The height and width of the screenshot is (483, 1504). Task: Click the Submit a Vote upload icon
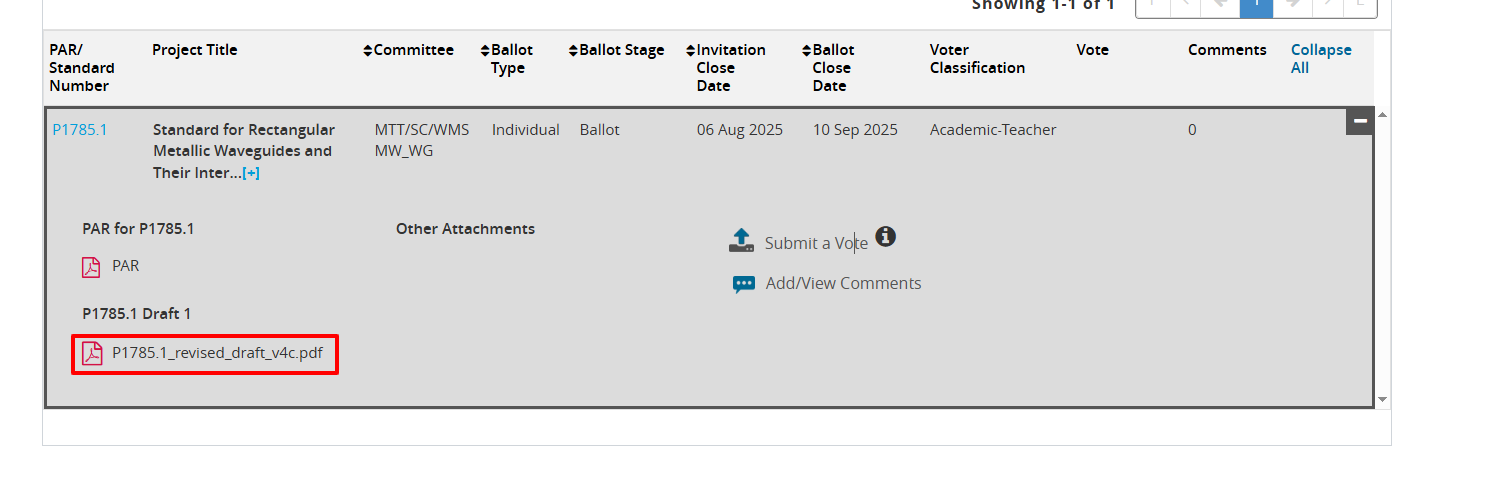coord(741,241)
